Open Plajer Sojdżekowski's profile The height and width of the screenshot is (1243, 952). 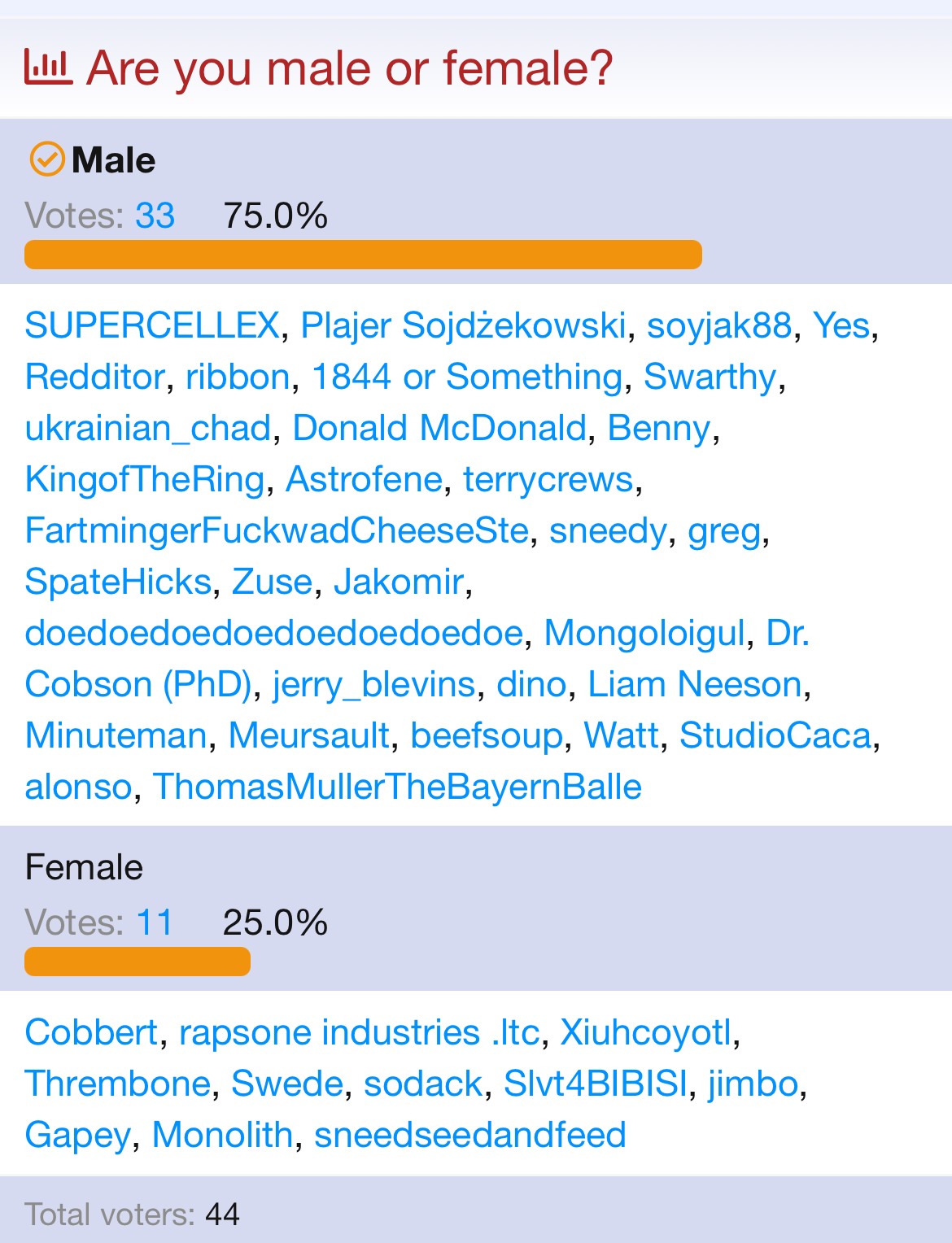pyautogui.click(x=463, y=325)
